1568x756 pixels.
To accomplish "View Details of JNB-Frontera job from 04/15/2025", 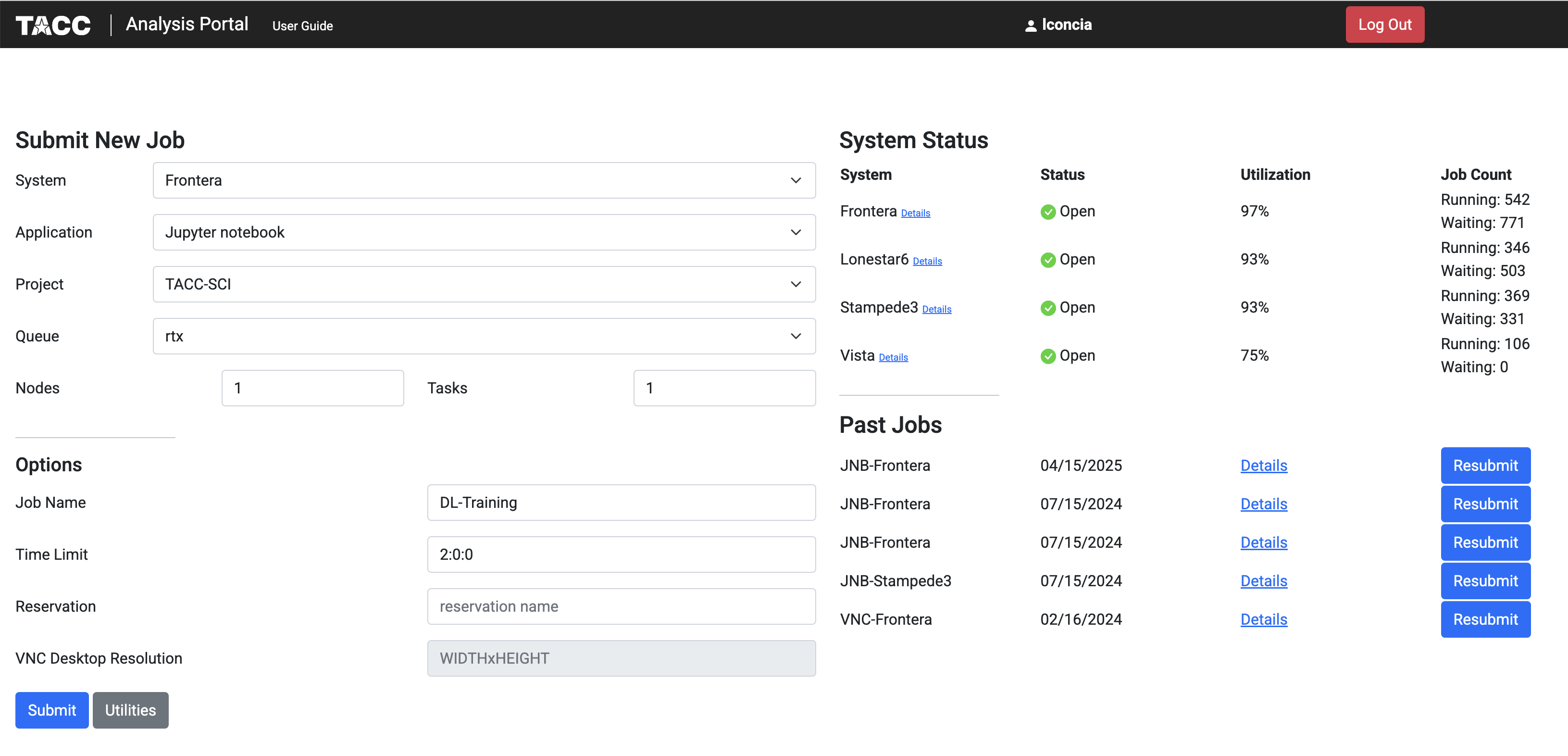I will point(1264,466).
